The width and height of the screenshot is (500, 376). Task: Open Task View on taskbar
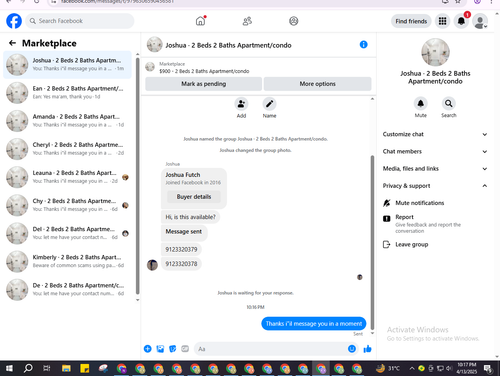[47, 368]
